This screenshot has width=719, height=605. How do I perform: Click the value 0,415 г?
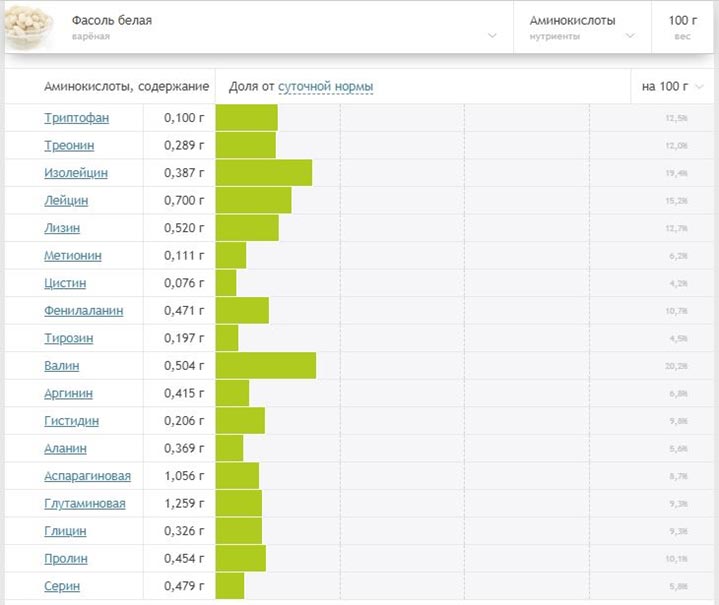coord(184,393)
